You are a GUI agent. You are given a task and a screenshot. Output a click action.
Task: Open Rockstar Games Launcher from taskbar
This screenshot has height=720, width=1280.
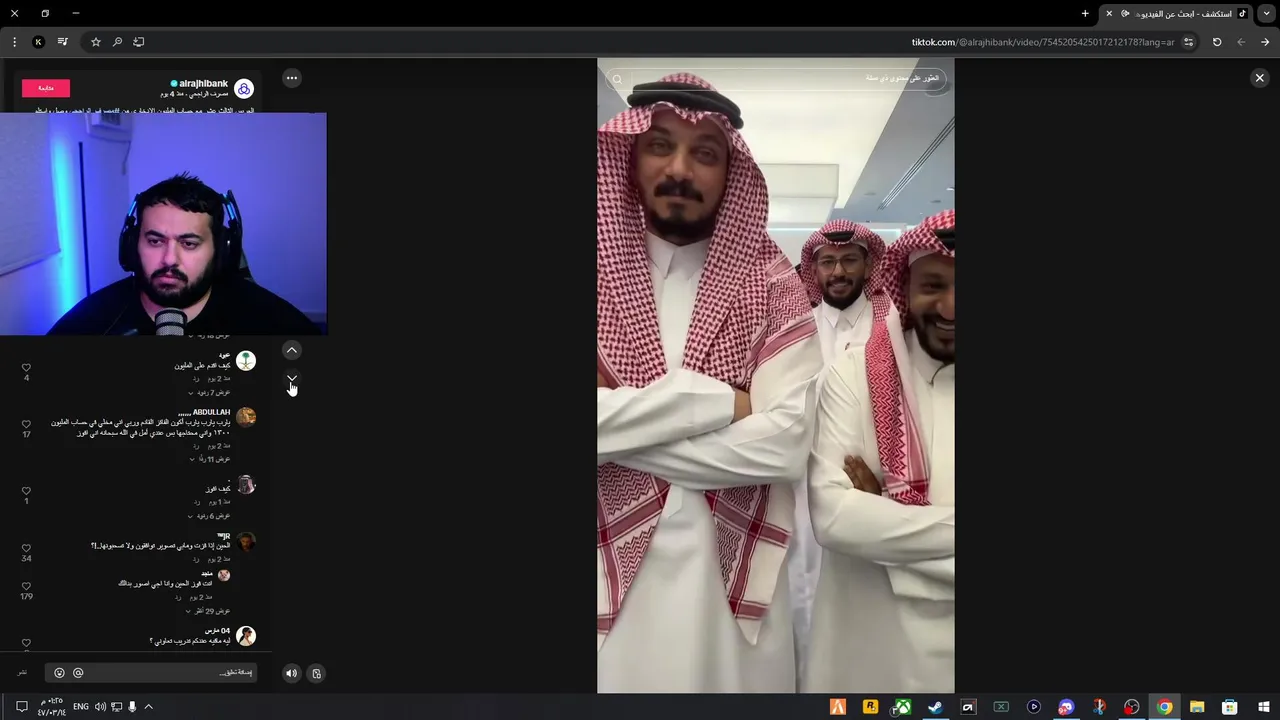870,707
